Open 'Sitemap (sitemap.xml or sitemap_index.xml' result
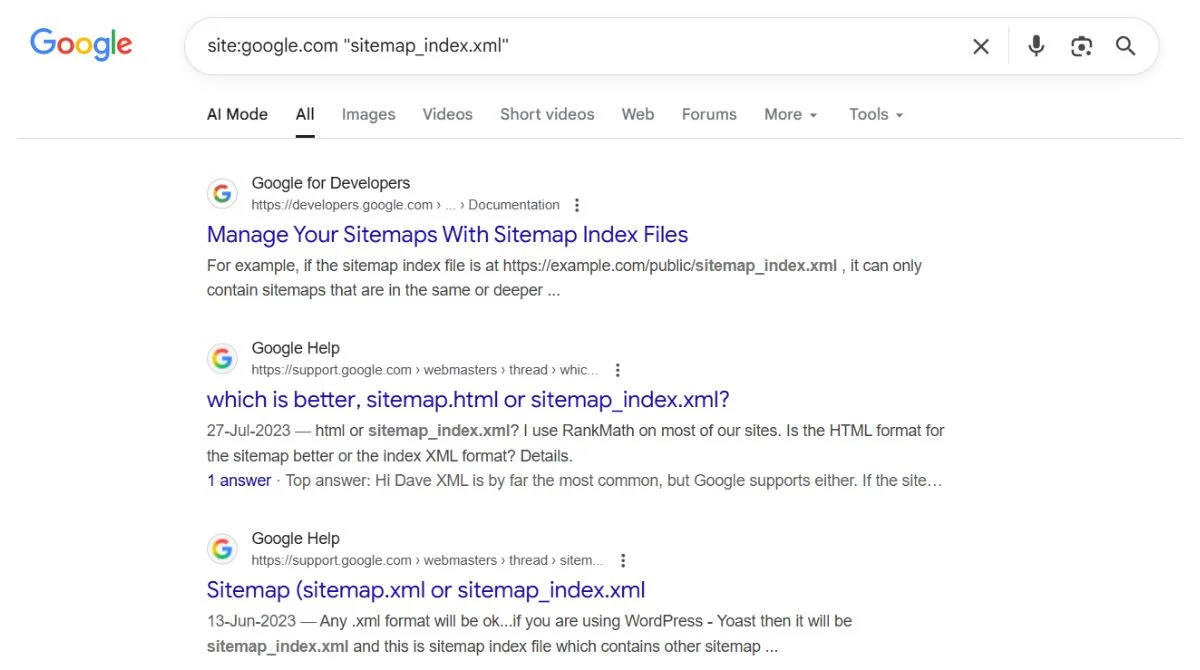This screenshot has width=1200, height=670. [426, 590]
